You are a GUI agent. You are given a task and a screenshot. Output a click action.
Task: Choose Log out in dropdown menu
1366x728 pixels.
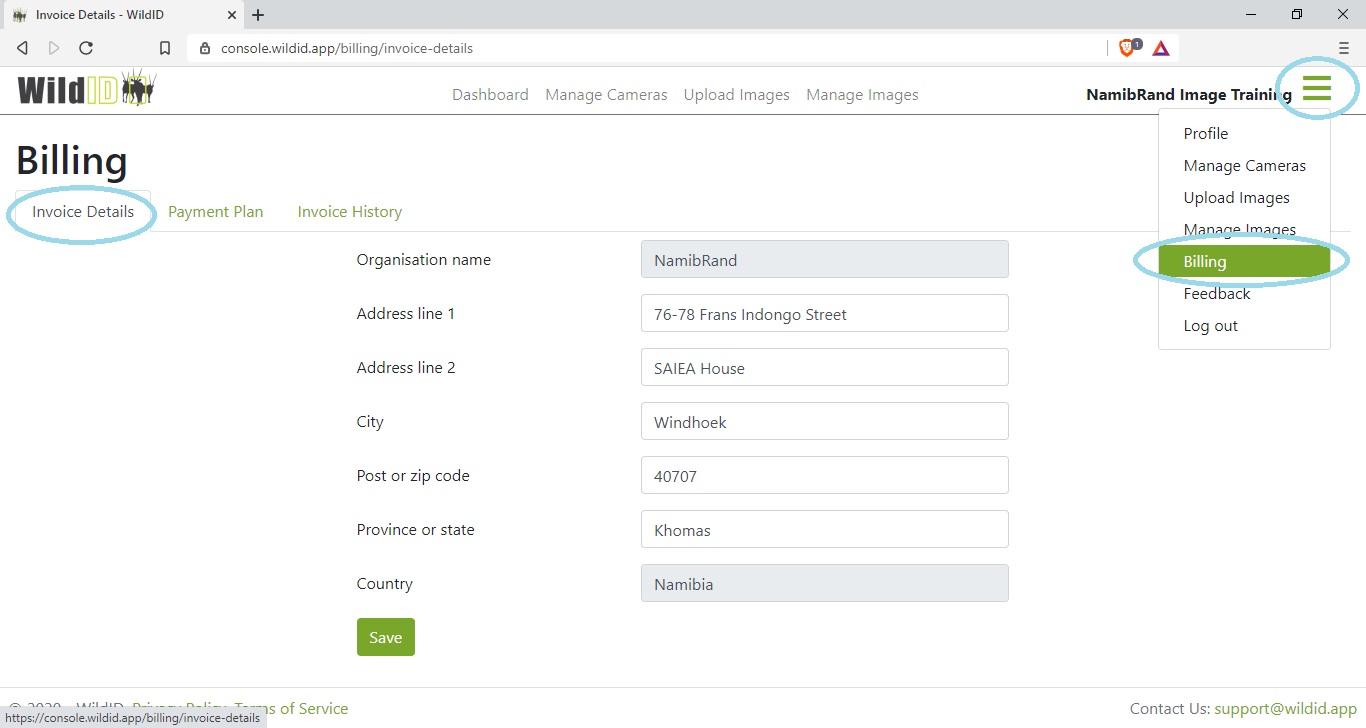click(x=1244, y=326)
